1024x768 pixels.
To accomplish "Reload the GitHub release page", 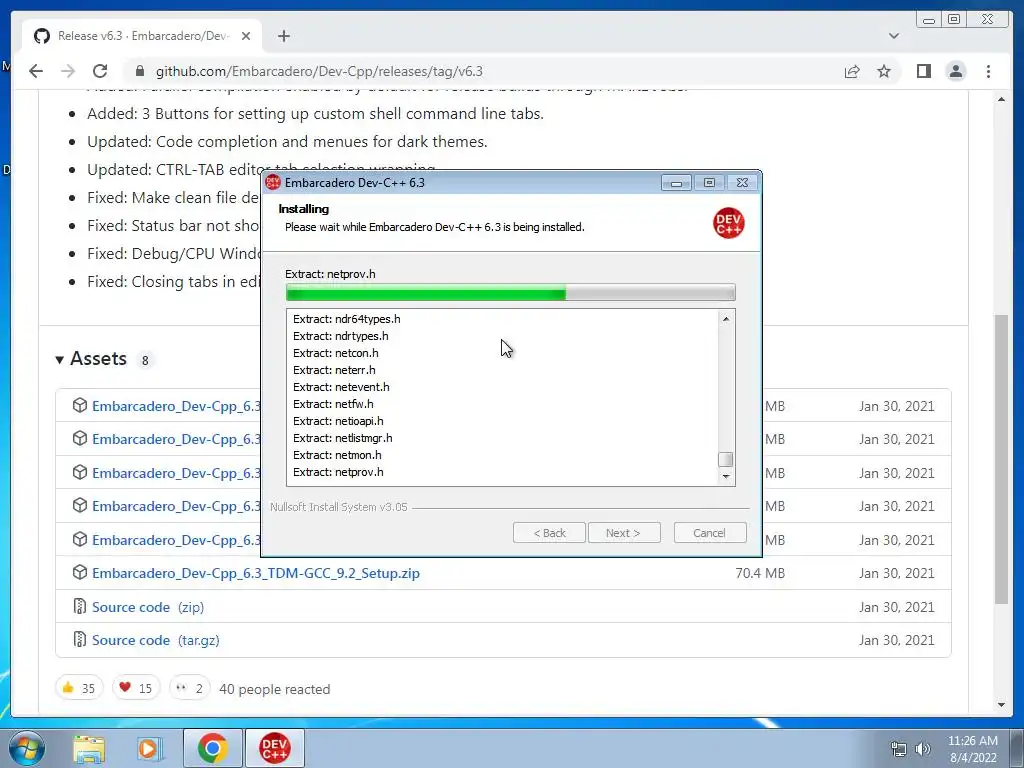I will point(100,71).
